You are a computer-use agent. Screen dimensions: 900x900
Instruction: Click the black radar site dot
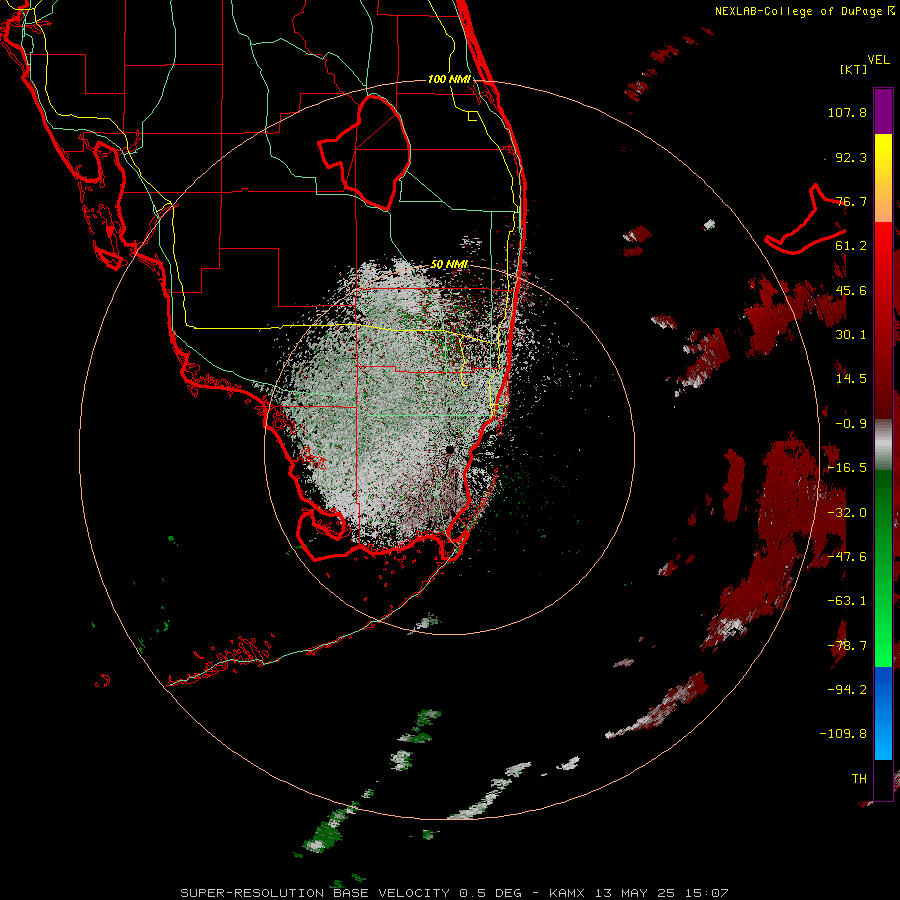(x=449, y=449)
